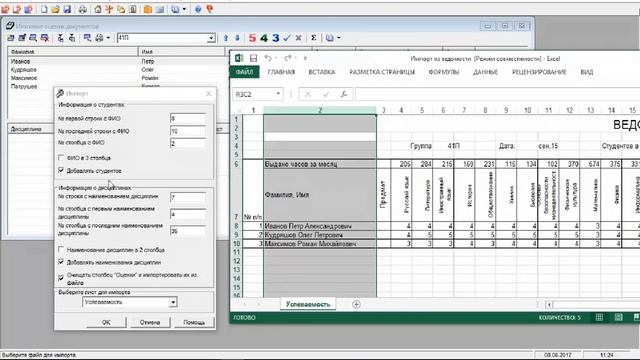Open Customize Quick Access Toolbar dropdown in Excel
The image size is (640, 360).
tap(305, 58)
